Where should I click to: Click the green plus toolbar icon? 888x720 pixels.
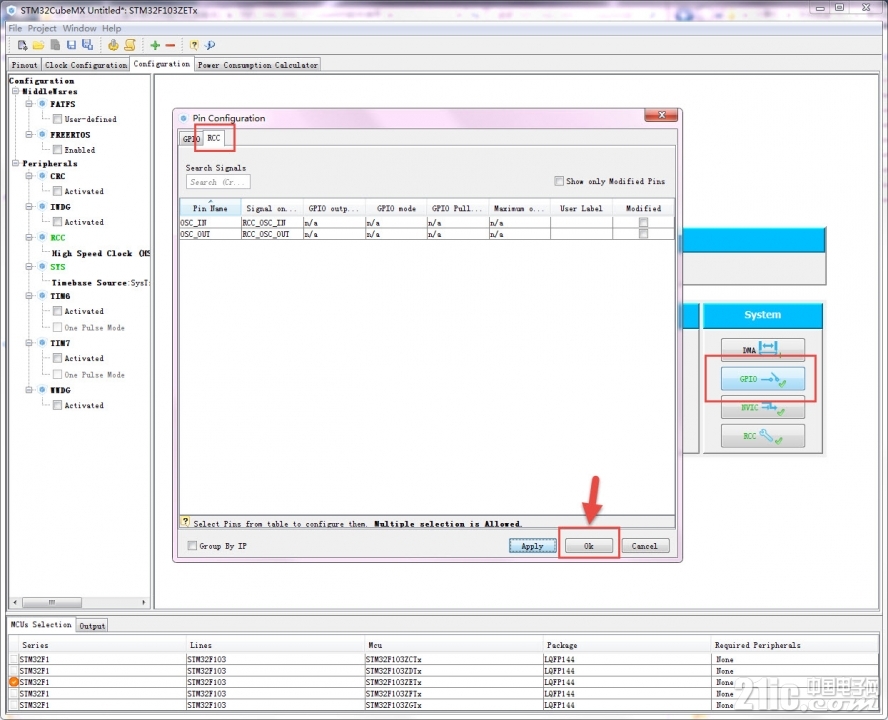[155, 45]
